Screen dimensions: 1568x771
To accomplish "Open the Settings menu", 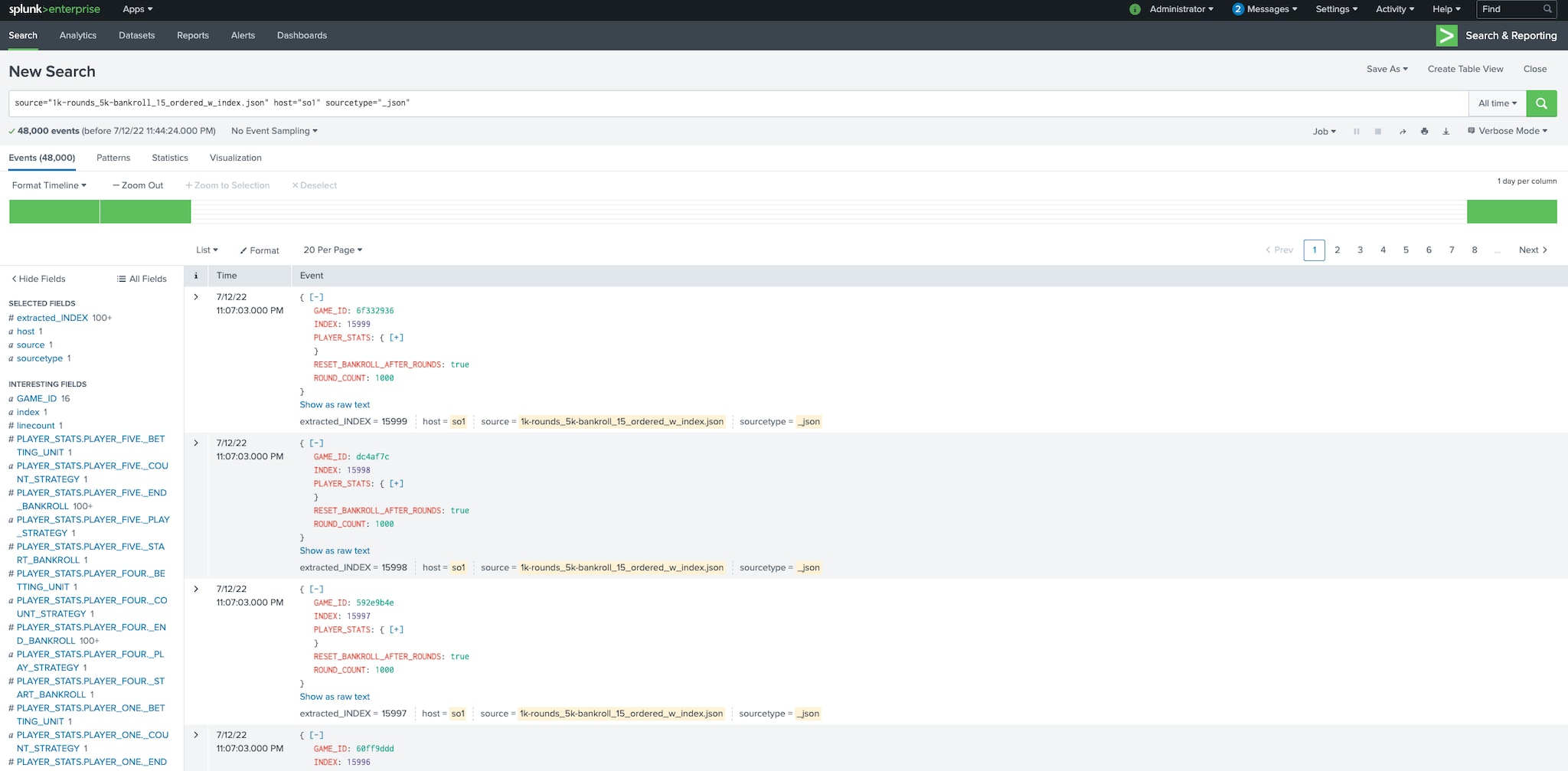I will [x=1337, y=9].
